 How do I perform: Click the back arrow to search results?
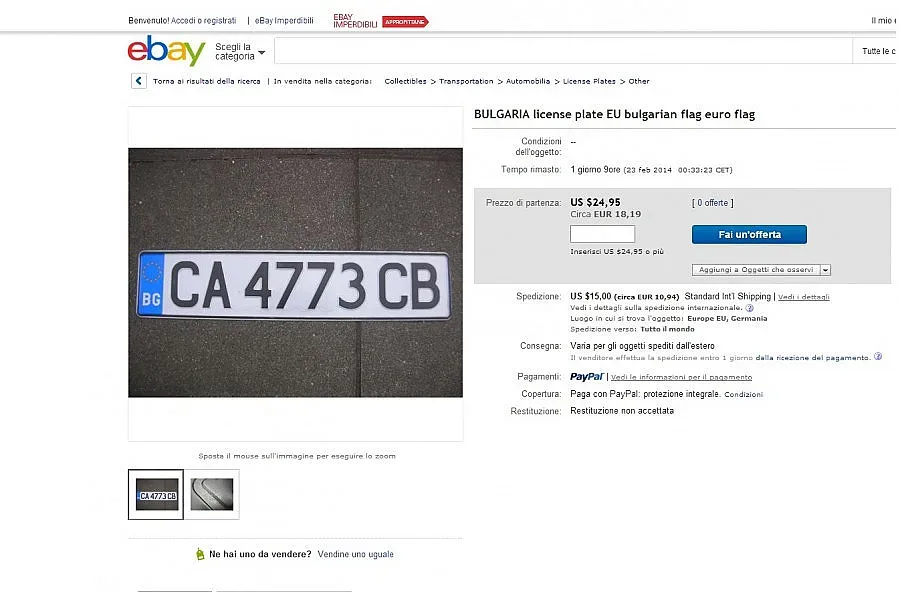pyautogui.click(x=139, y=81)
